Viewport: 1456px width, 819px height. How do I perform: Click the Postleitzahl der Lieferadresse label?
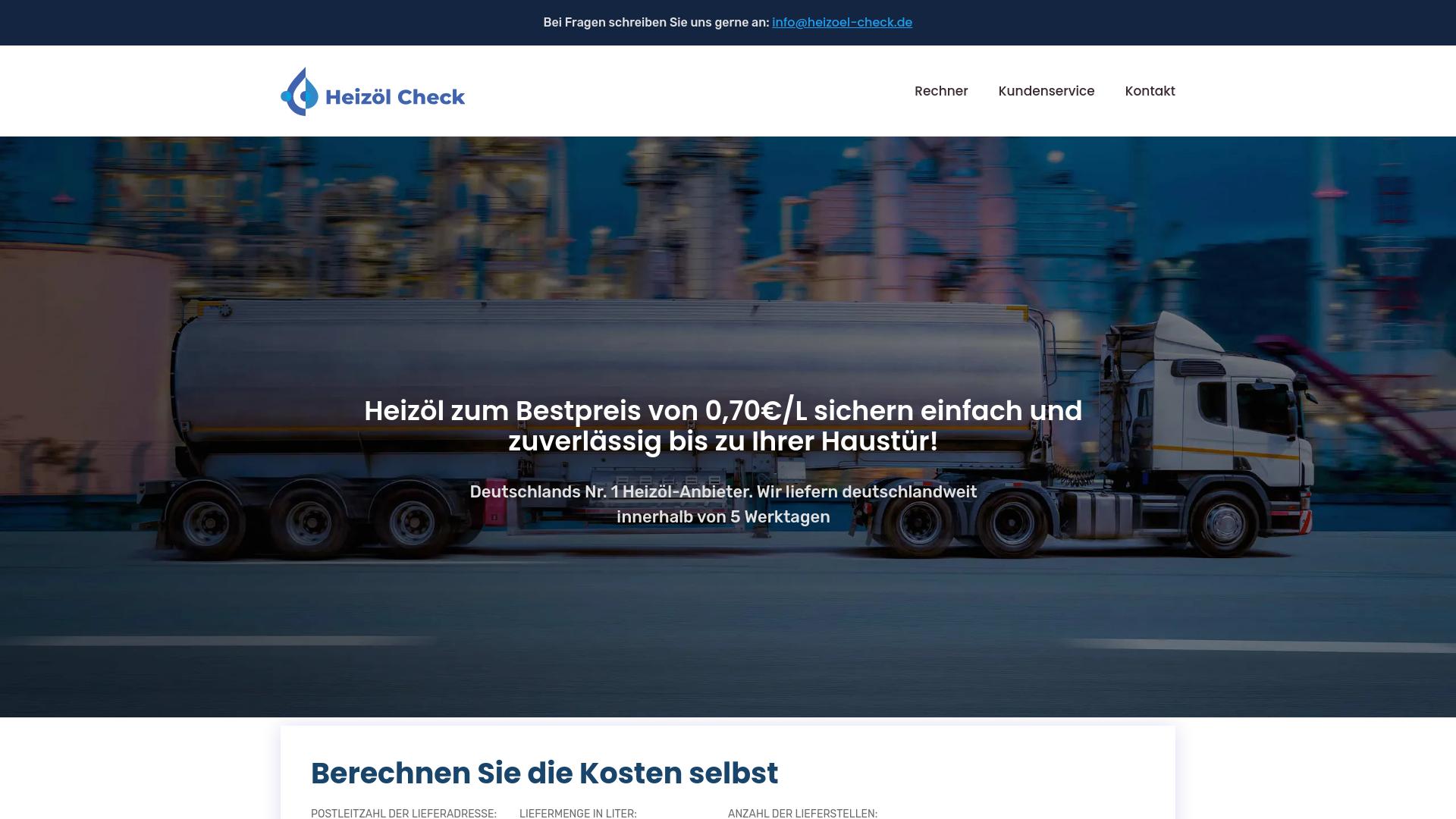coord(403,813)
